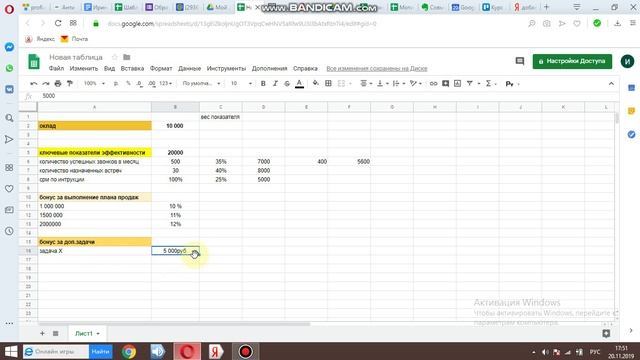Collapse the menus with the arrow
This screenshot has width=640, height=360.
(611, 84)
